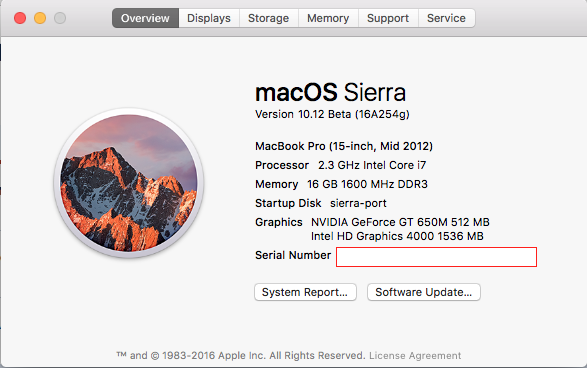Click the Graphics label
Viewport: 587px width, 368px height.
click(x=279, y=222)
